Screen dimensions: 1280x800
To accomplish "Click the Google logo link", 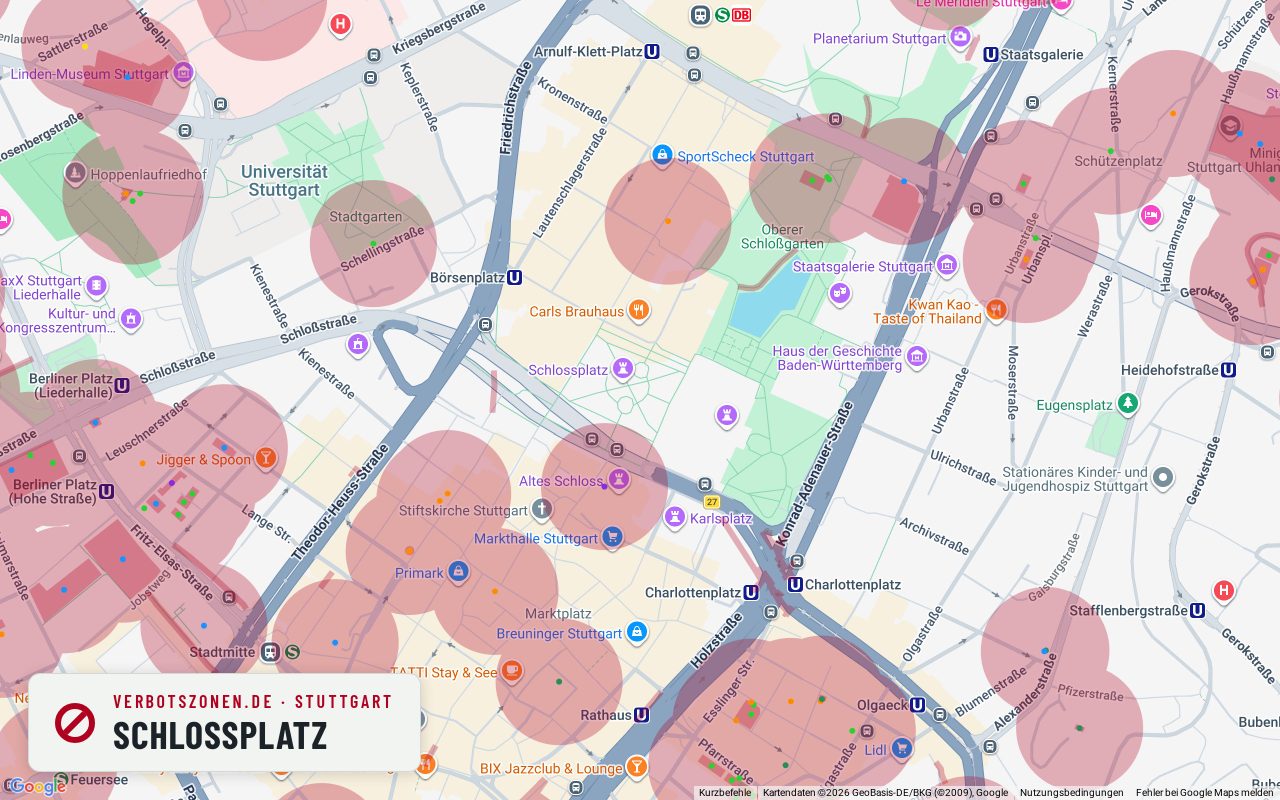I will tap(37, 787).
